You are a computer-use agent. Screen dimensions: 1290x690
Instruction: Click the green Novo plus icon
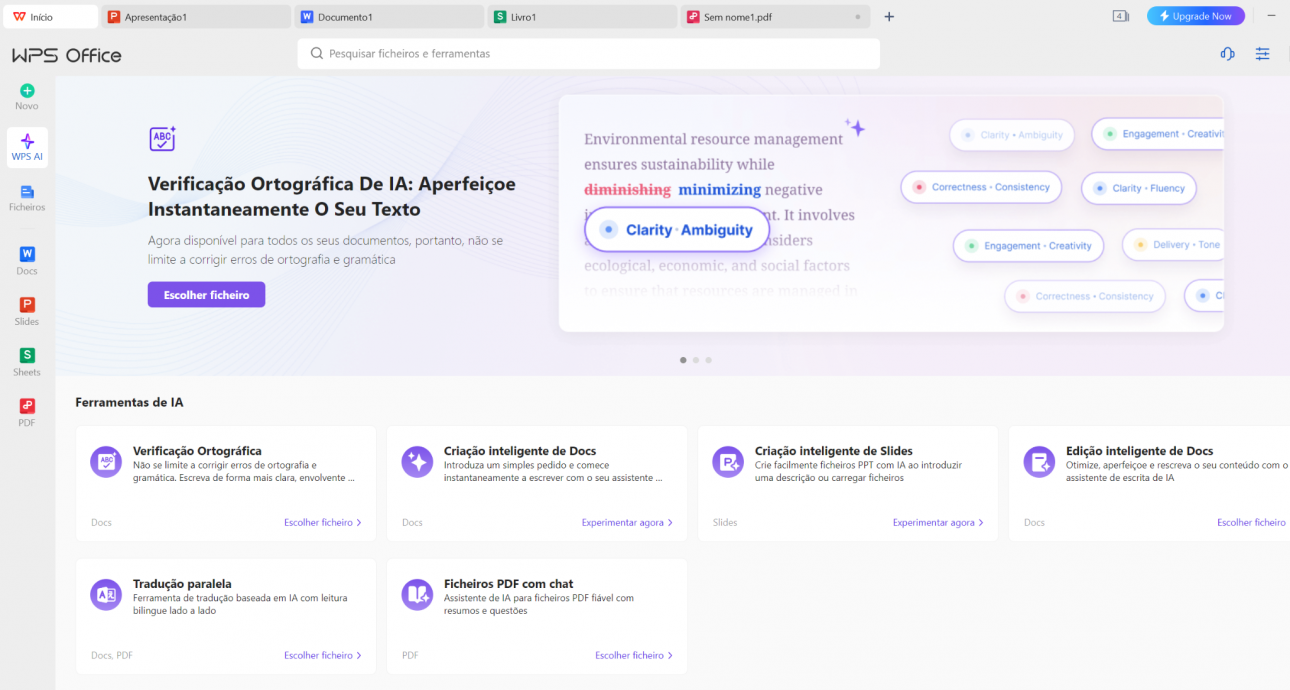point(27,91)
